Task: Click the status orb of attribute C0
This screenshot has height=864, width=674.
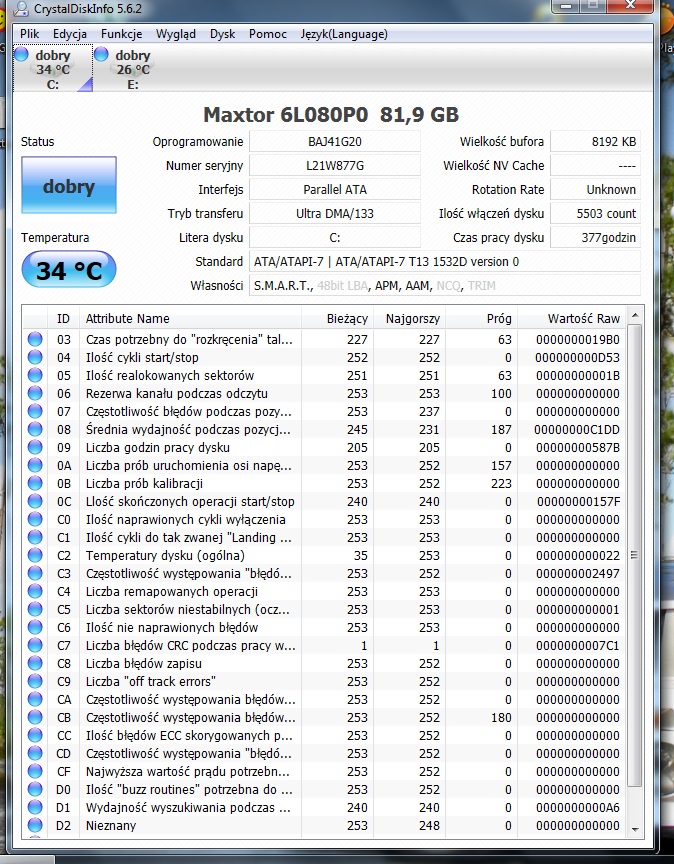Action: 35,519
